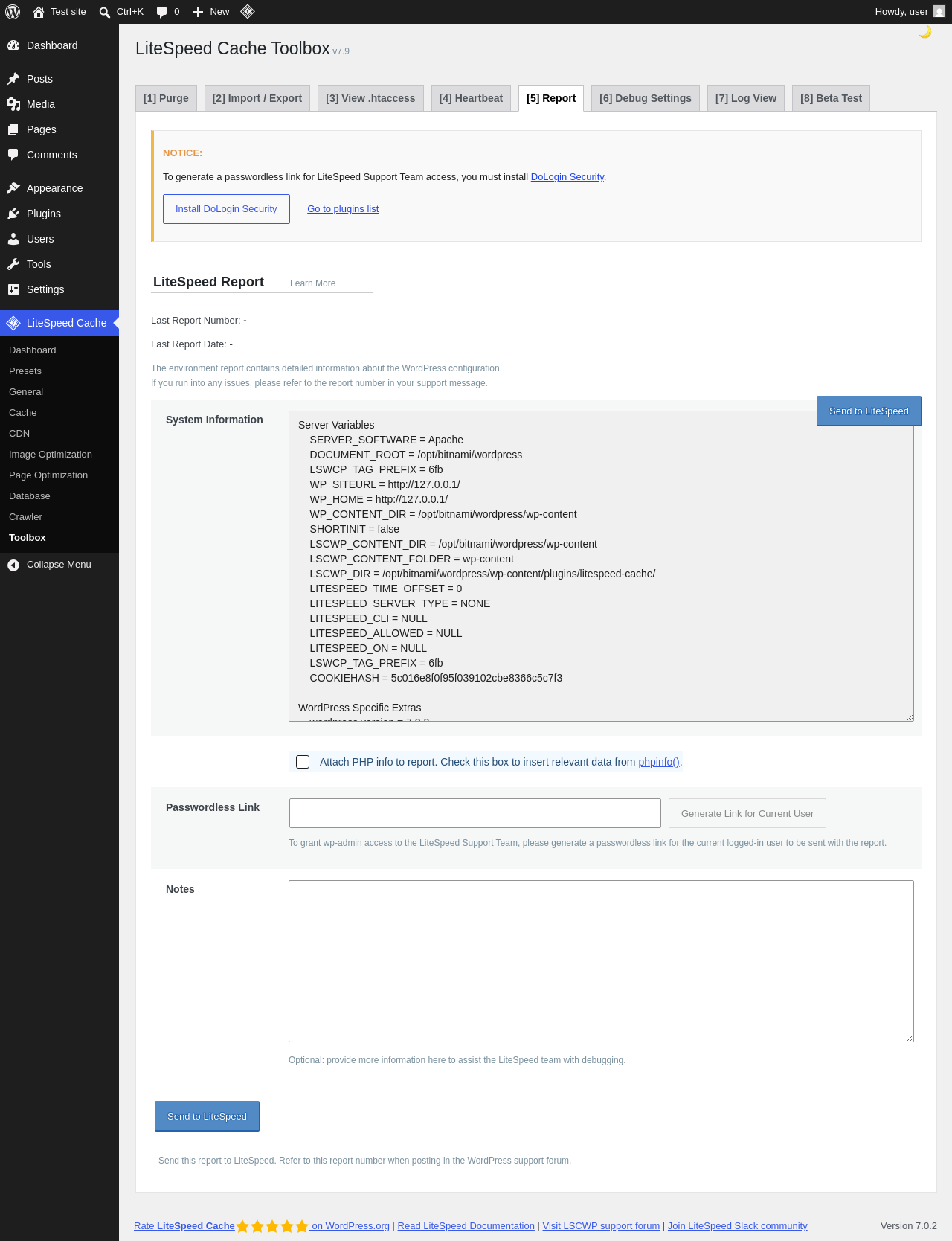
Task: Click the Plugins plug icon in sidebar
Action: coord(13,214)
